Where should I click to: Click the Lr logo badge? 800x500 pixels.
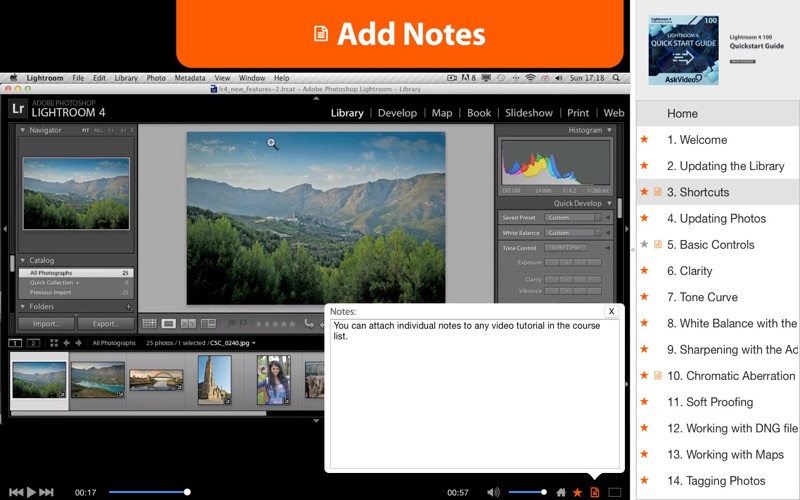(x=18, y=109)
